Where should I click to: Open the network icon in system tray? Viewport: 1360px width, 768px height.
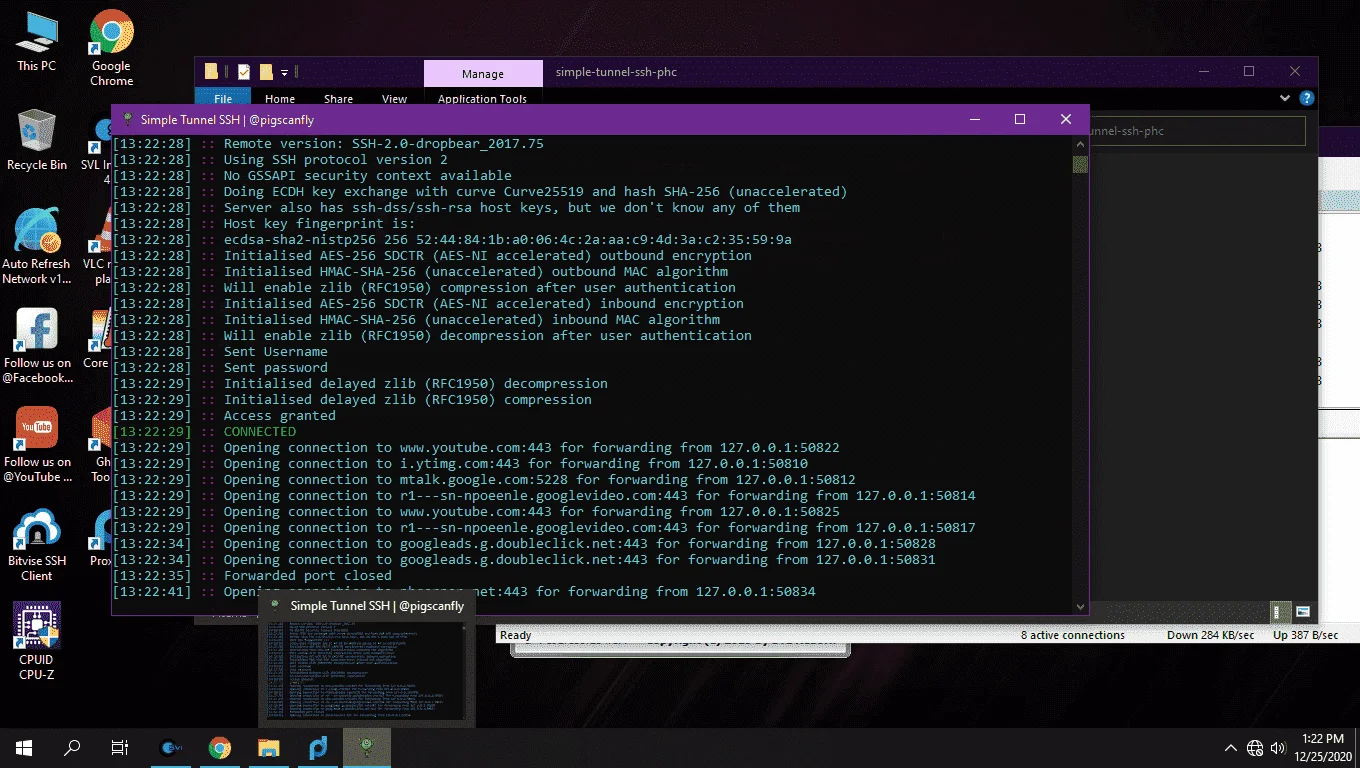(x=1256, y=748)
